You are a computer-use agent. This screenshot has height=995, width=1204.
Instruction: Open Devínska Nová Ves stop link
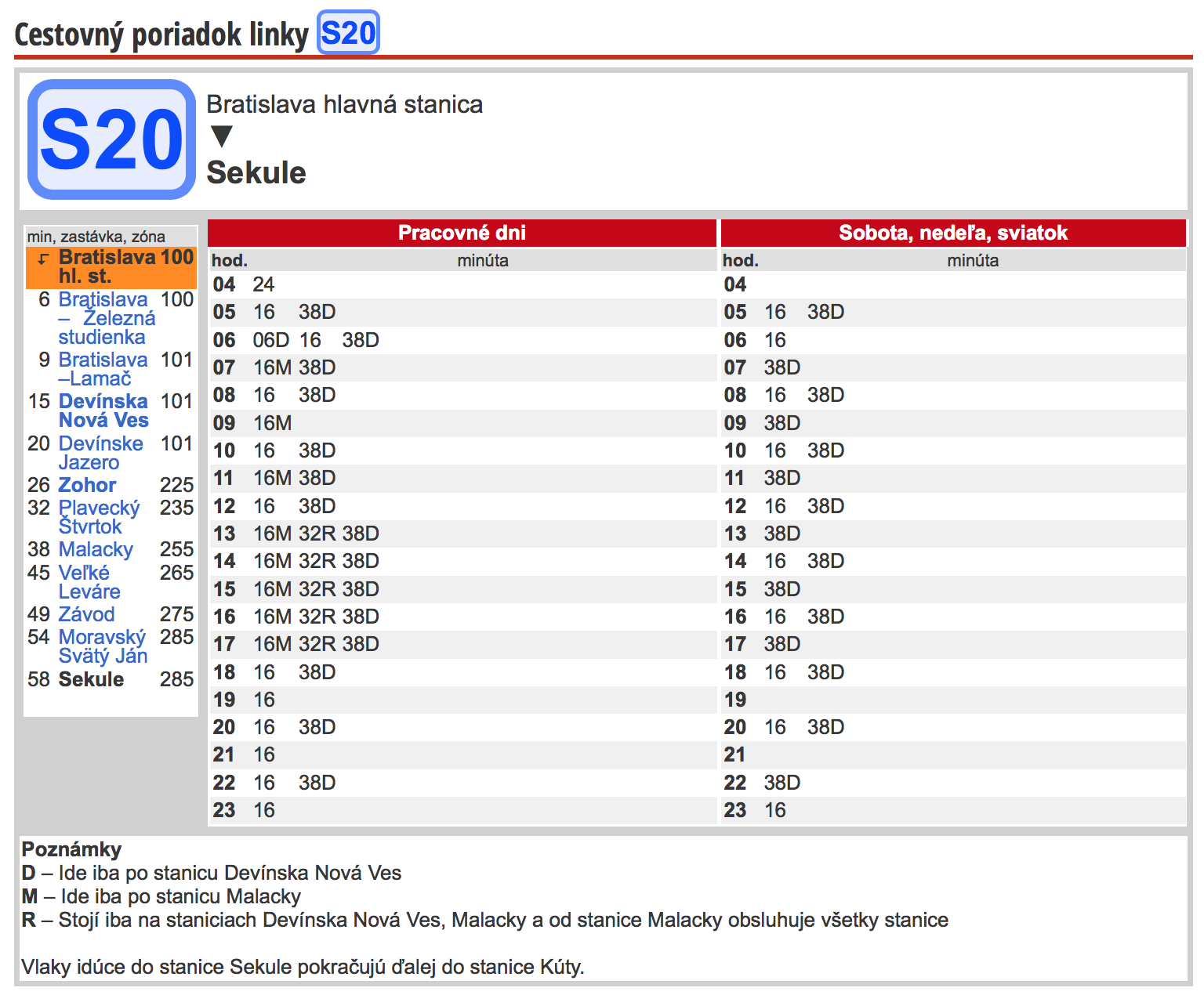tap(103, 411)
